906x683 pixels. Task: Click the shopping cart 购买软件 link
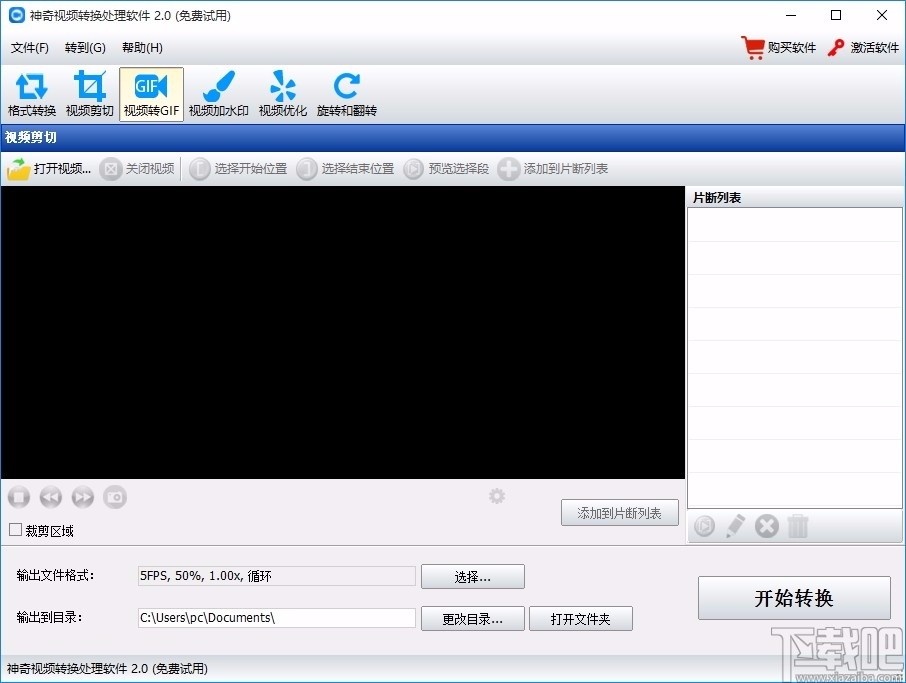[x=779, y=47]
